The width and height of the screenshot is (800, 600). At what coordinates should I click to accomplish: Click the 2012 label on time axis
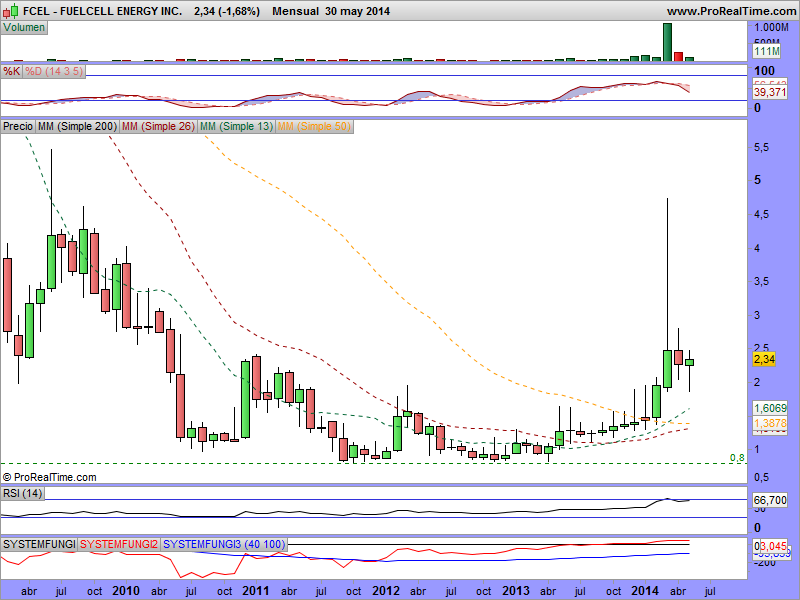point(386,591)
